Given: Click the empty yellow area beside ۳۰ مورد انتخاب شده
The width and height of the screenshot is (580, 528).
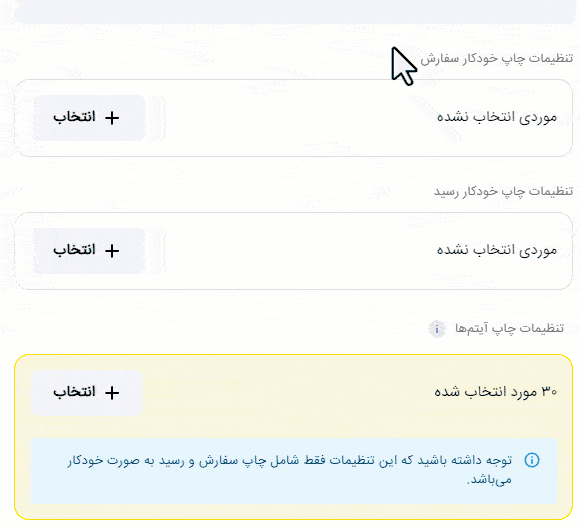Looking at the screenshot, I should [289, 392].
